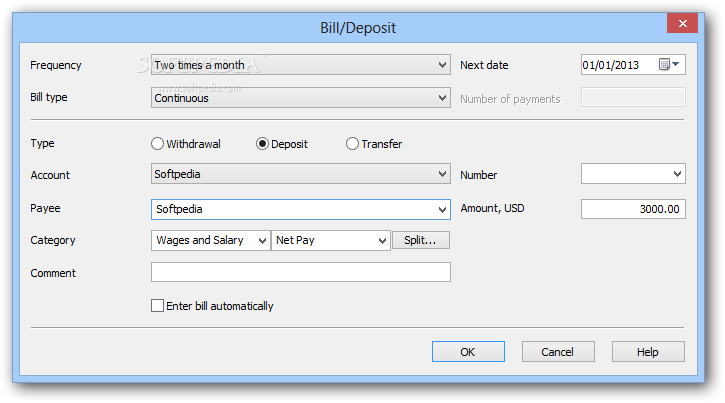
Task: Open the calendar picker for Next date
Action: (x=669, y=65)
